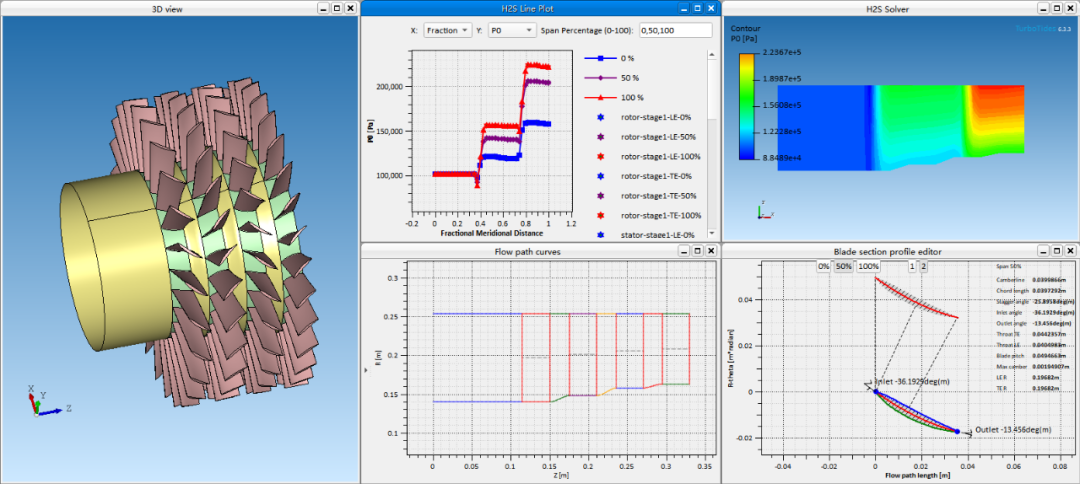Screen dimensions: 1080x484
Task: Select the 100% span button
Action: pyautogui.click(x=868, y=267)
